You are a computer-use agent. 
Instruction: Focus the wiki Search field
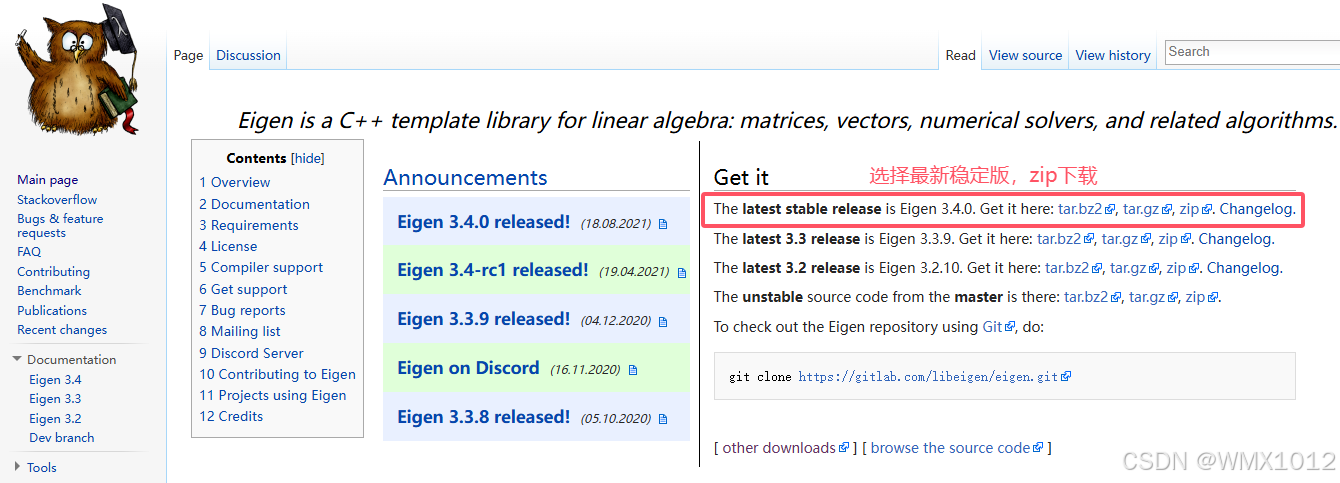click(x=1252, y=52)
